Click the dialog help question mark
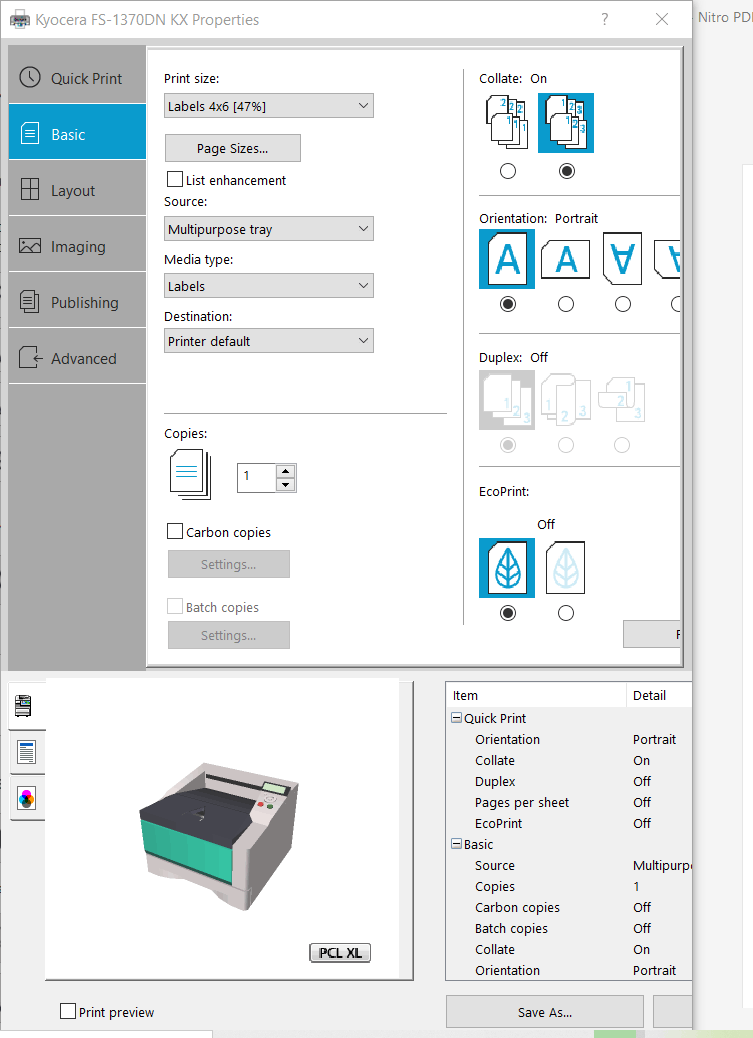 click(605, 19)
